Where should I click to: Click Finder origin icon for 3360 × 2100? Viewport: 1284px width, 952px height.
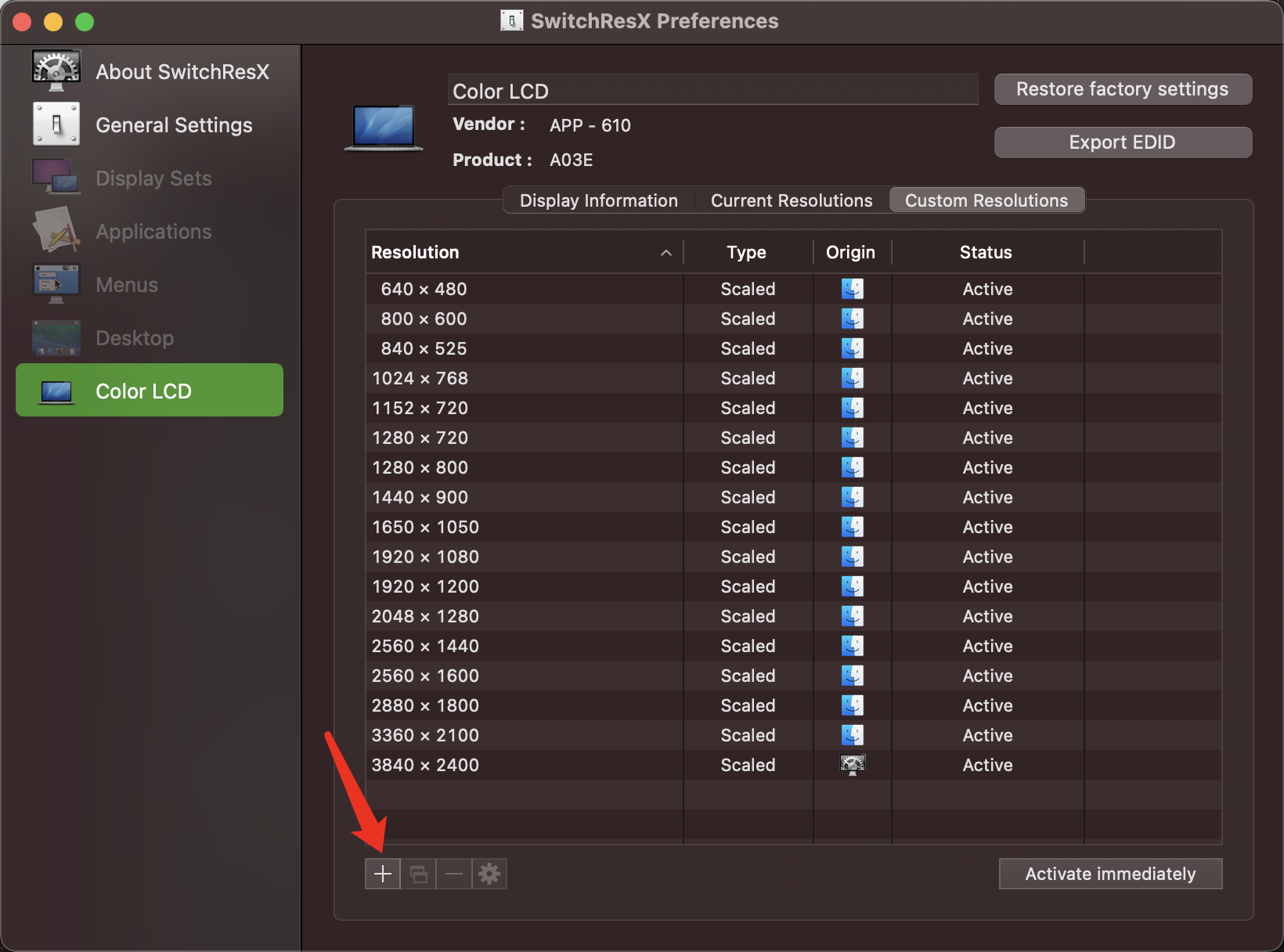[x=853, y=735]
